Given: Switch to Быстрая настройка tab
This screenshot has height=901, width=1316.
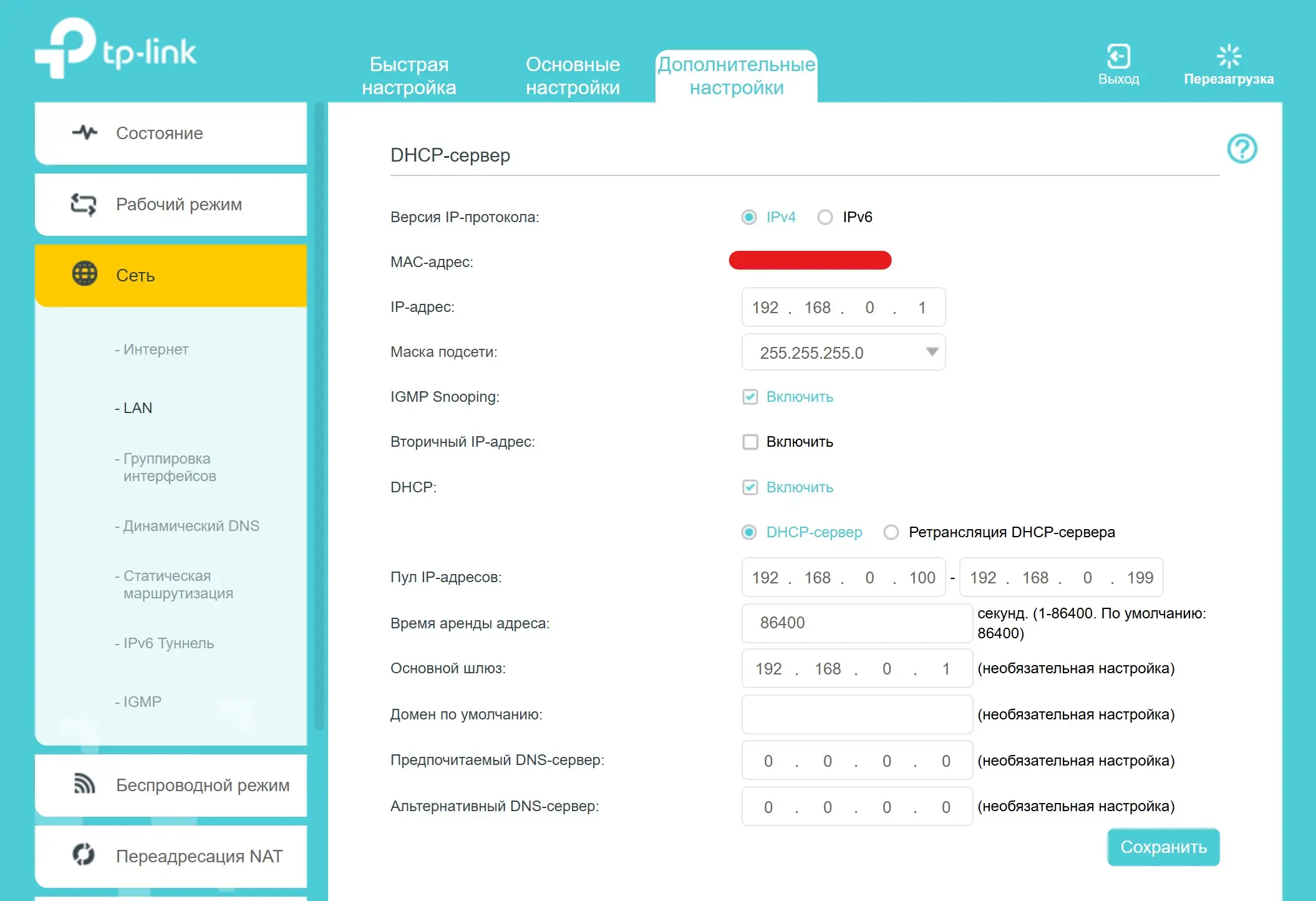Looking at the screenshot, I should coord(409,76).
